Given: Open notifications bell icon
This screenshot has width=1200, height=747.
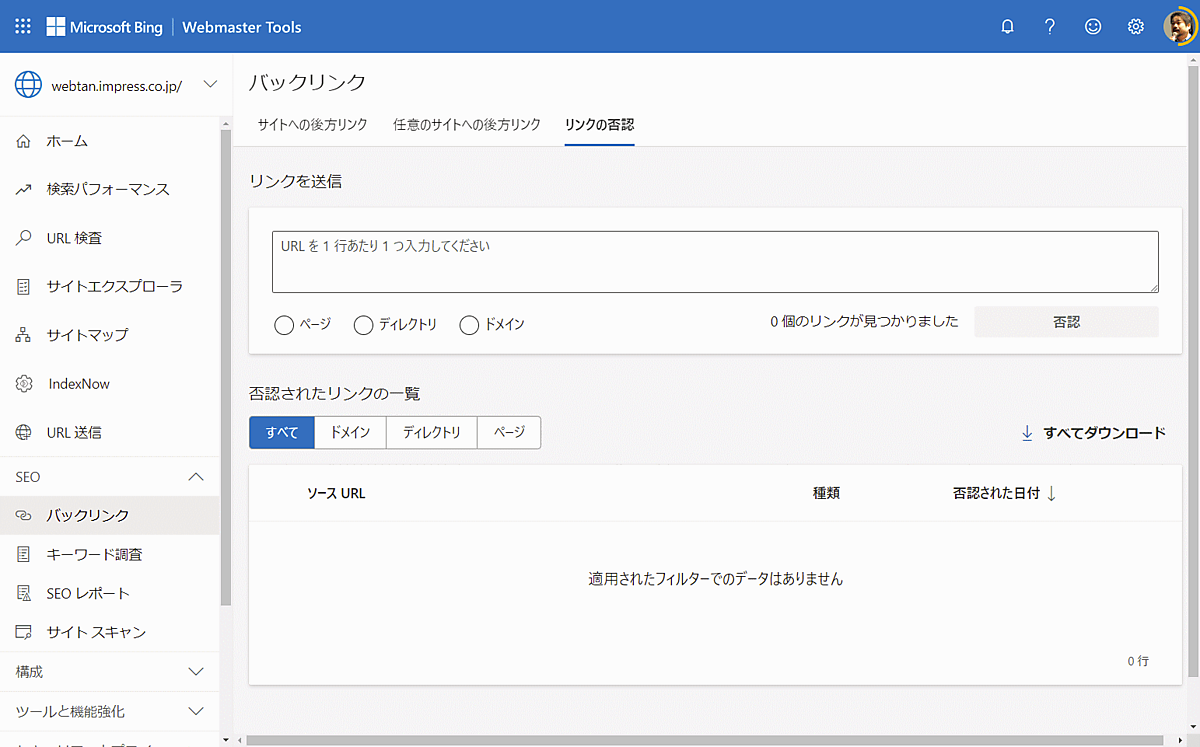Looking at the screenshot, I should click(x=1008, y=27).
